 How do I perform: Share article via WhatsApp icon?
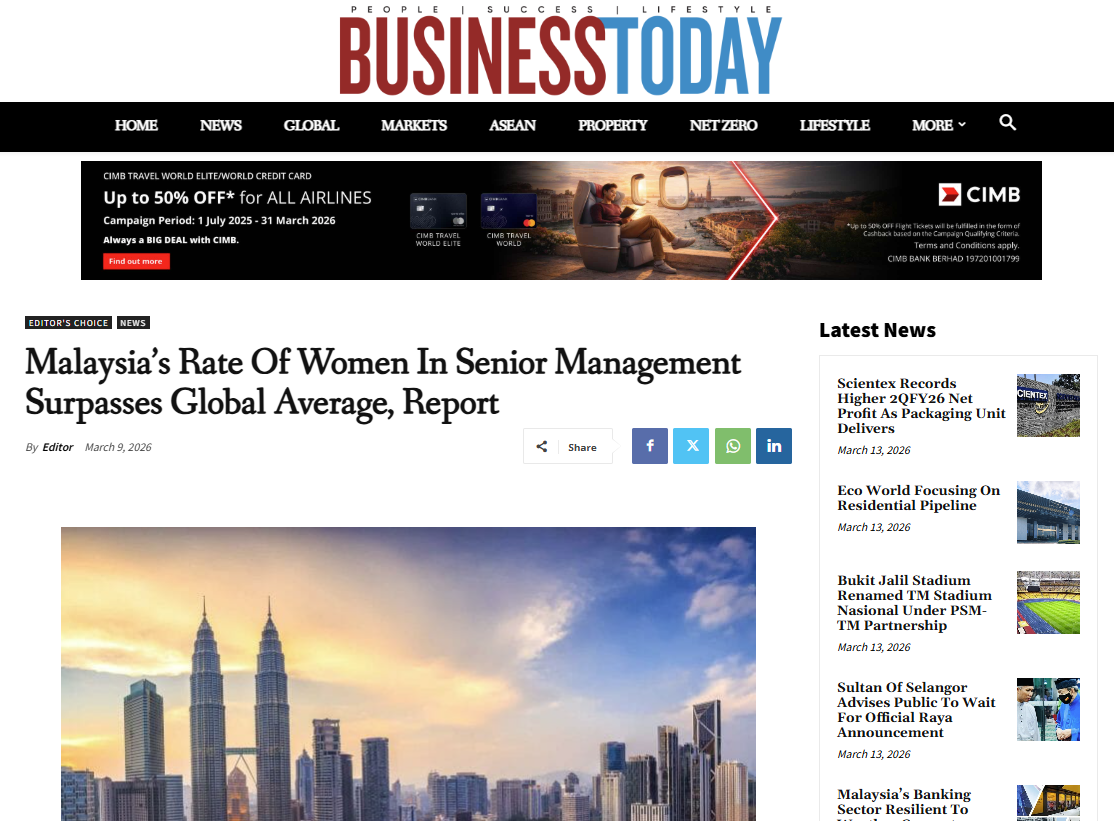coord(733,446)
